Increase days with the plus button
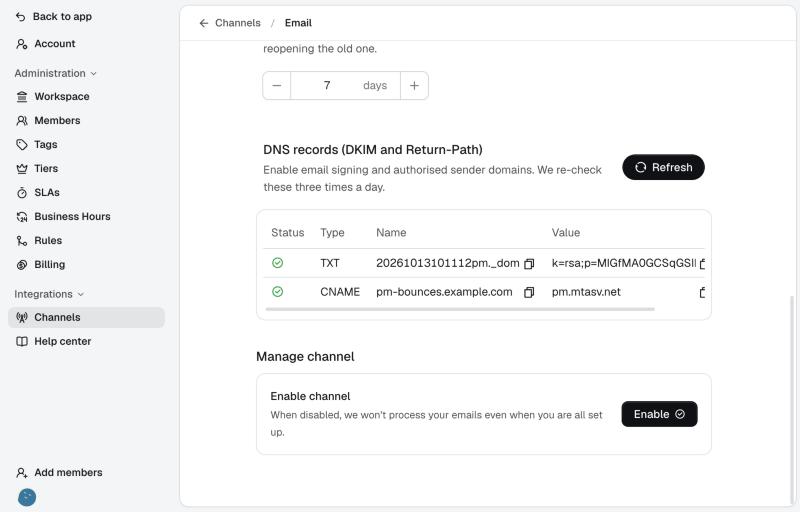 (414, 86)
